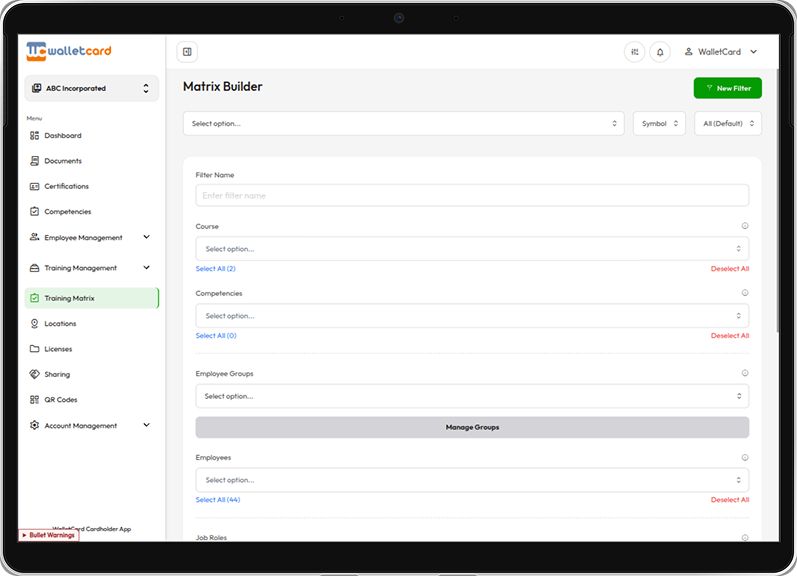The image size is (797, 576).
Task: Click the Sharing icon in sidebar
Action: click(x=34, y=374)
